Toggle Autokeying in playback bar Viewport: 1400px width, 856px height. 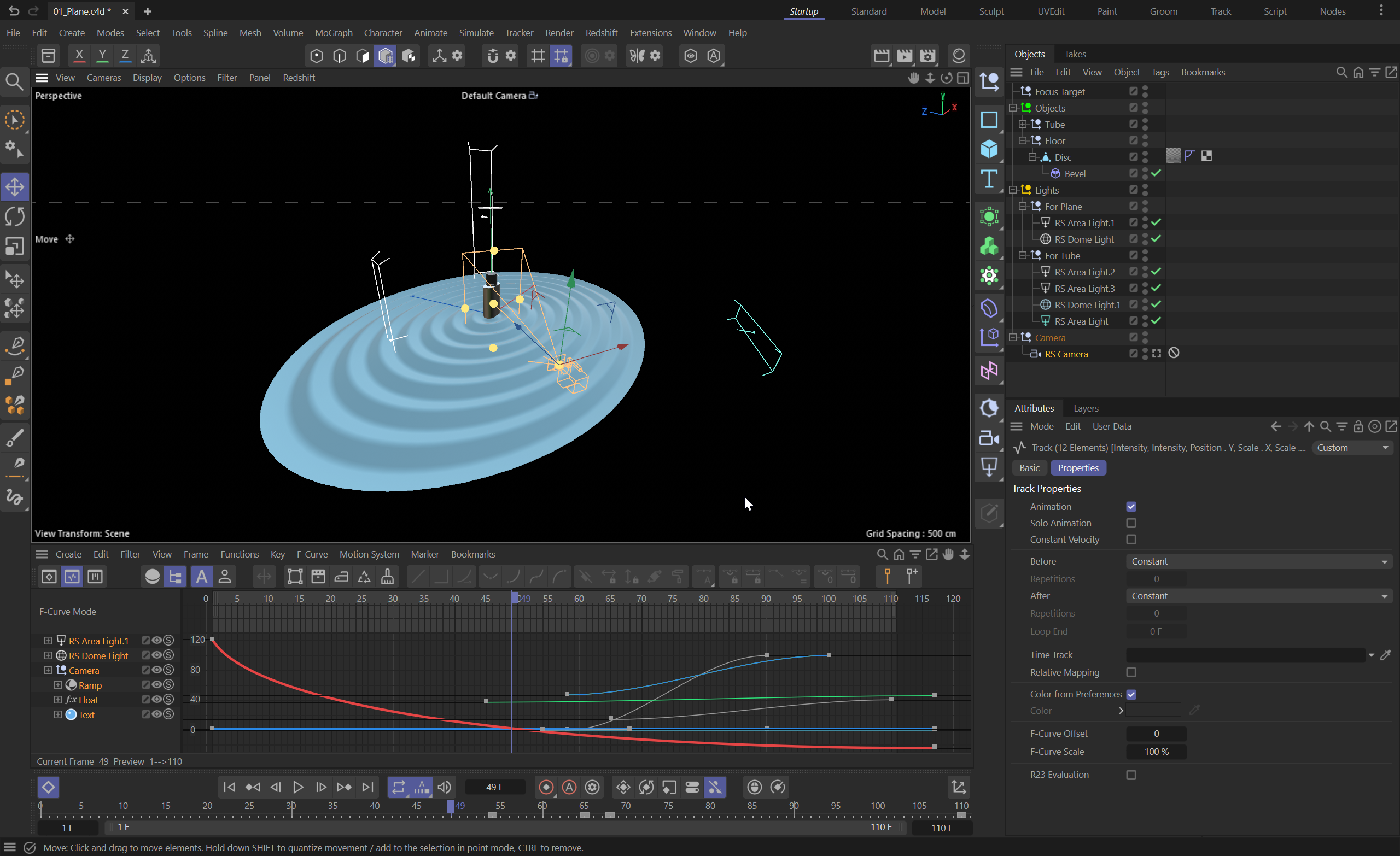click(x=569, y=787)
